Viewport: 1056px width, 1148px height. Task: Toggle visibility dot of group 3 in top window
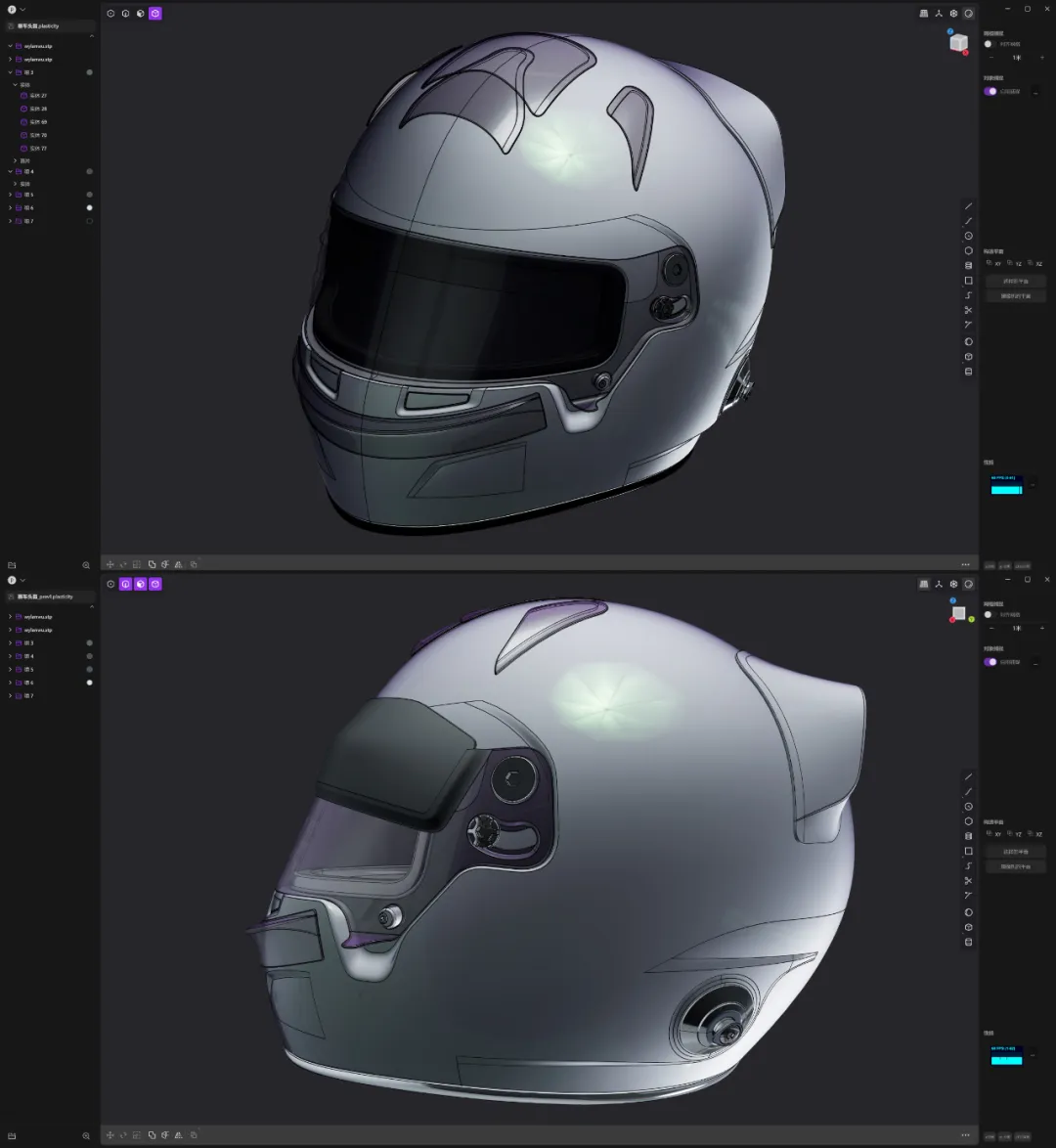click(x=89, y=72)
